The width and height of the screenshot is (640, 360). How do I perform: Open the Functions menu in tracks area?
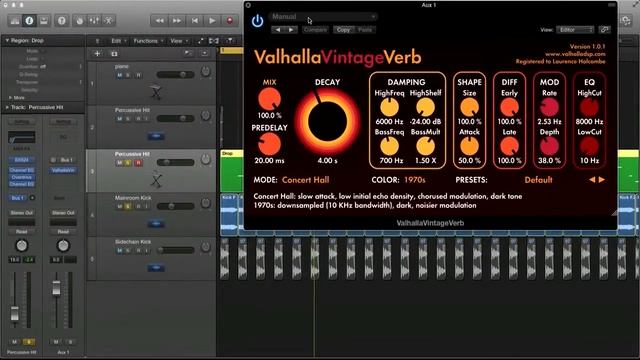click(148, 41)
